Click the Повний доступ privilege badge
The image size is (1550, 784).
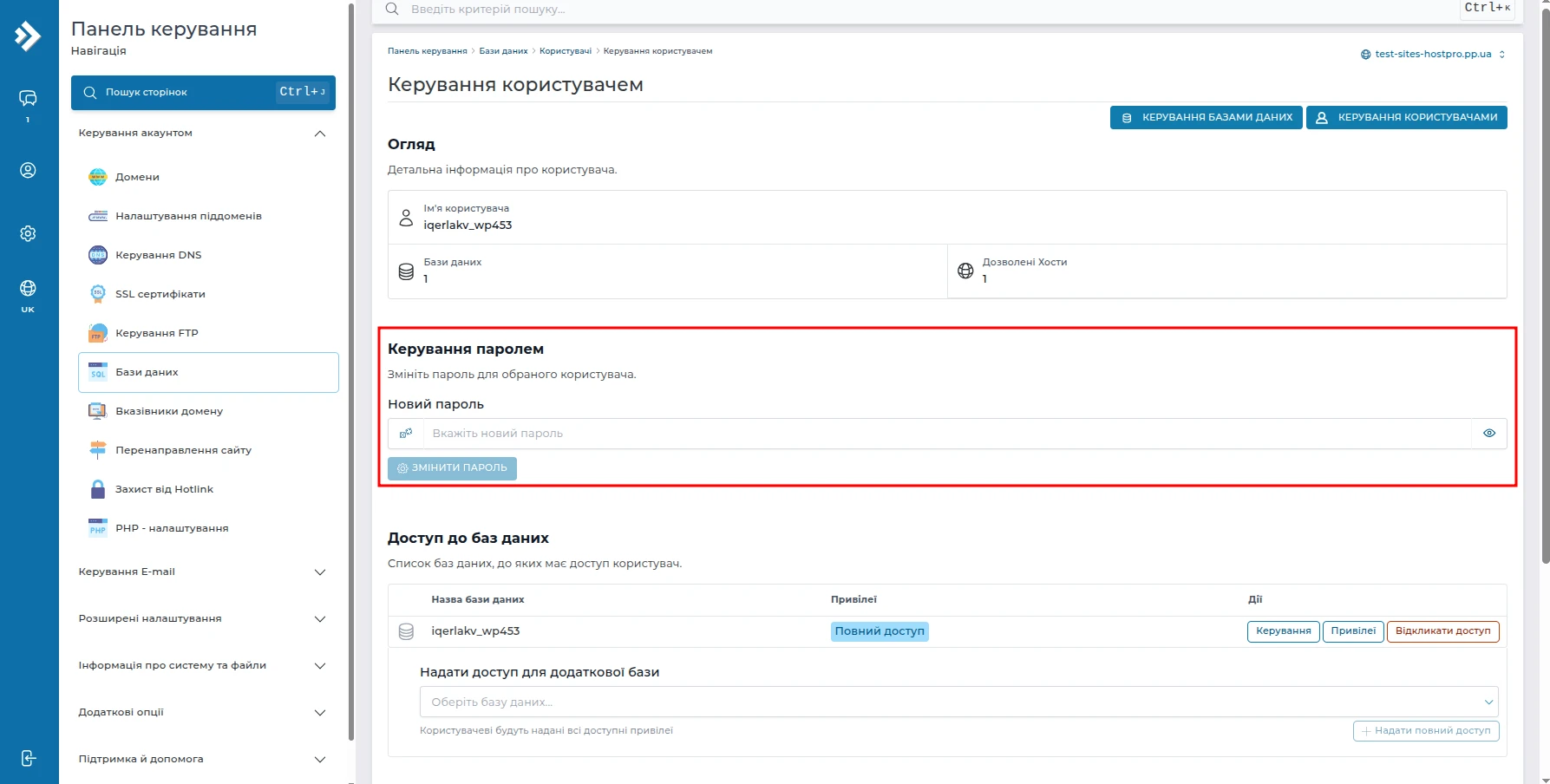880,631
